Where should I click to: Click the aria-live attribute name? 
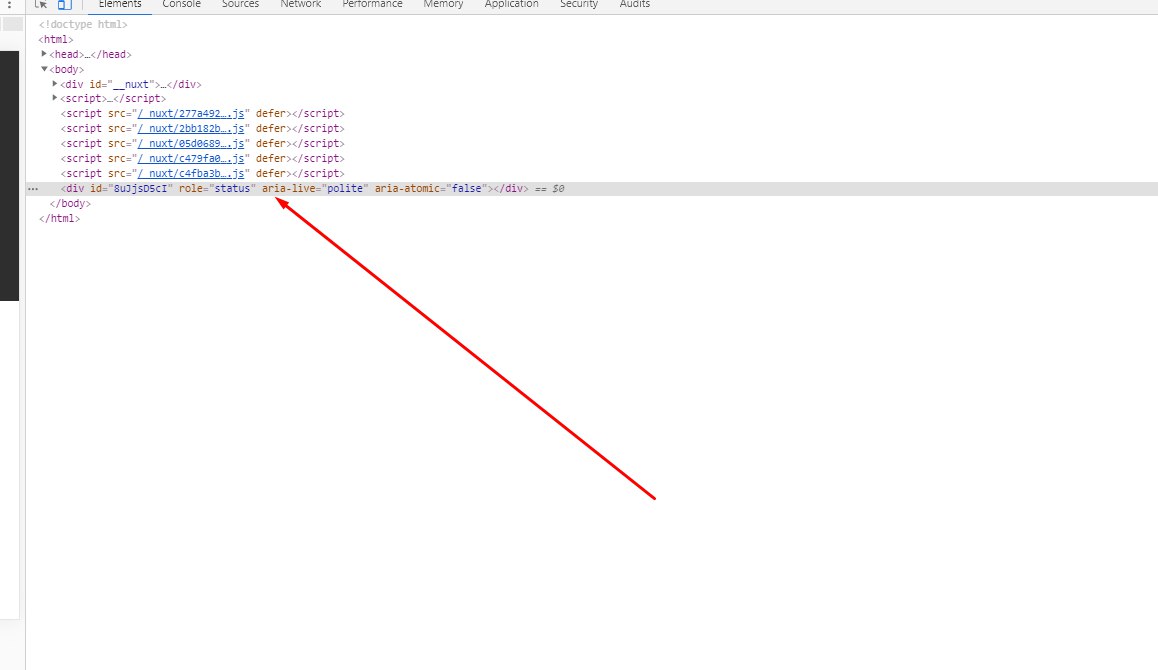(x=289, y=189)
